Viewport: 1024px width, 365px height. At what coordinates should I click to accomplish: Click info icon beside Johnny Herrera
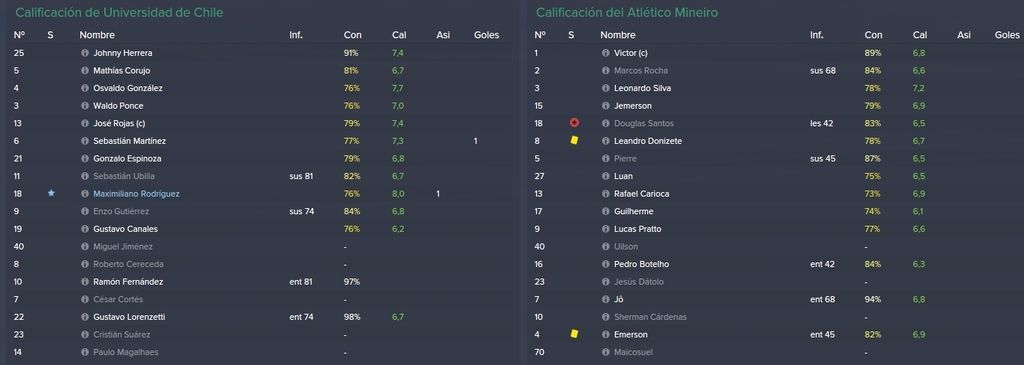pos(84,53)
